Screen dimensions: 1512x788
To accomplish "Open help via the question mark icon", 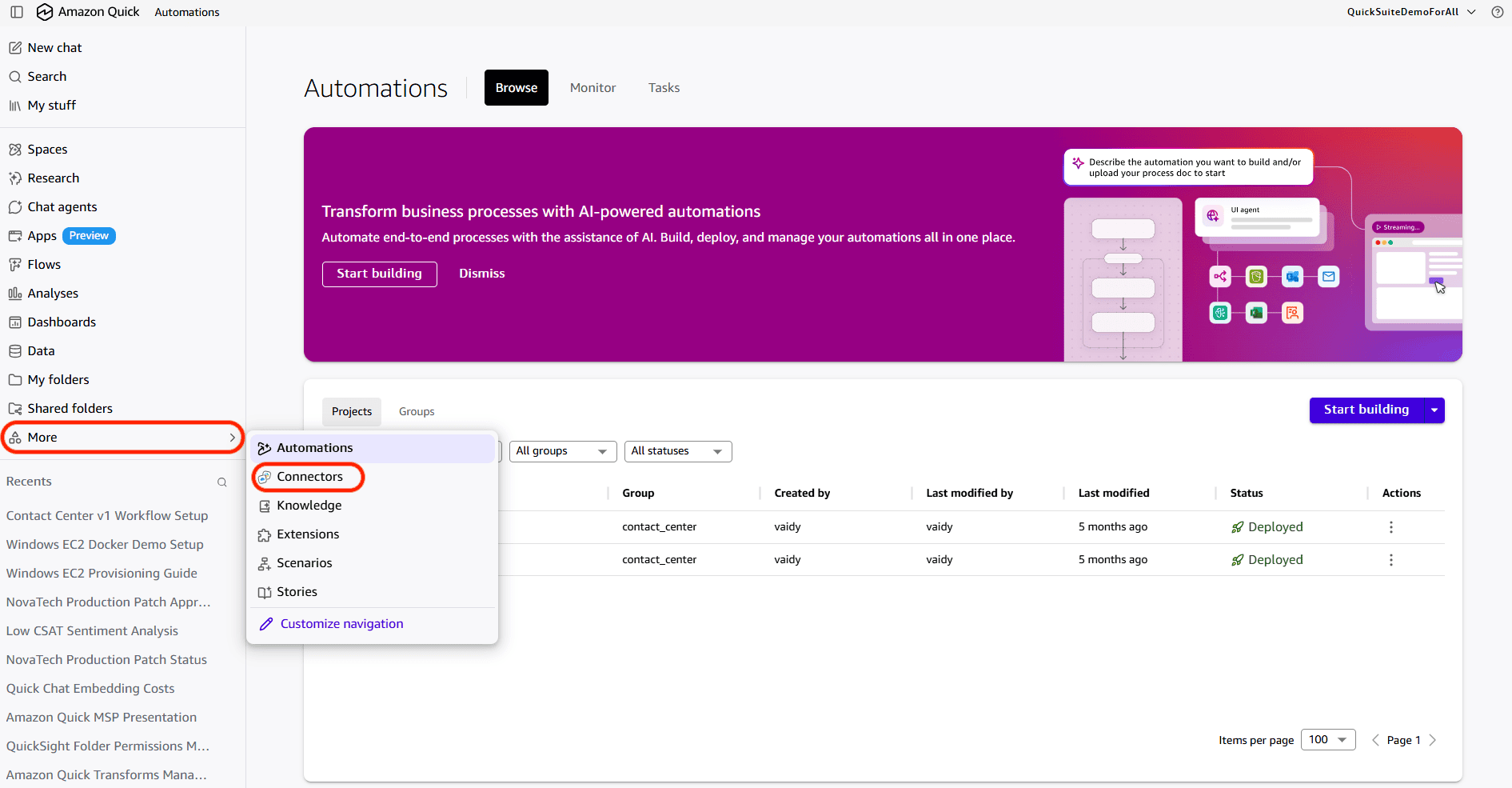I will coord(1498,12).
